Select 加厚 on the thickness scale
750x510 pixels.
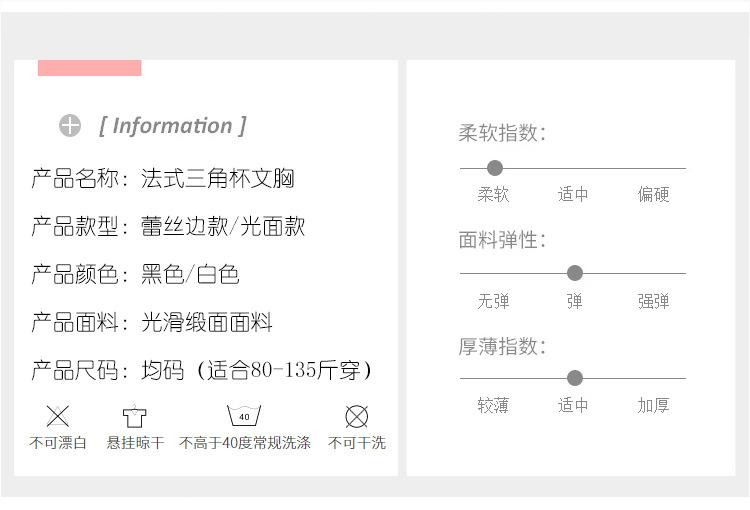(x=653, y=406)
